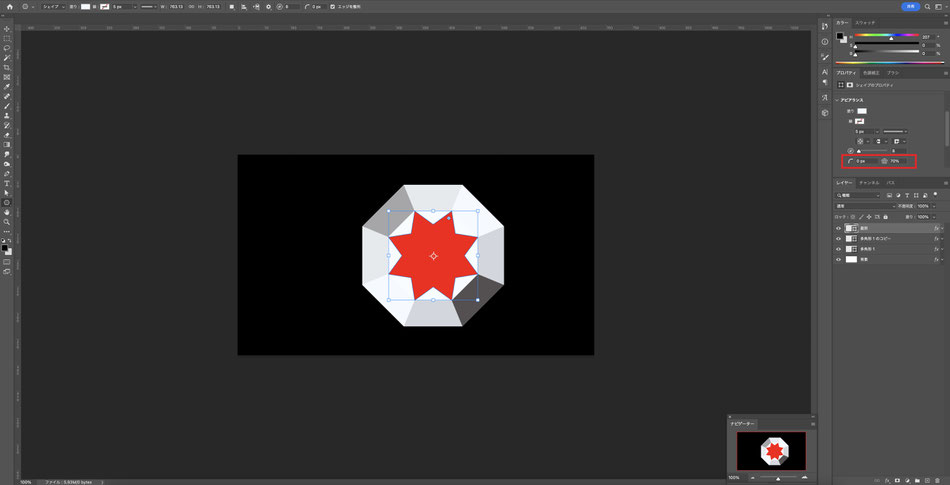Image resolution: width=950 pixels, height=485 pixels.
Task: Click the blue 共有 share button
Action: [911, 6]
